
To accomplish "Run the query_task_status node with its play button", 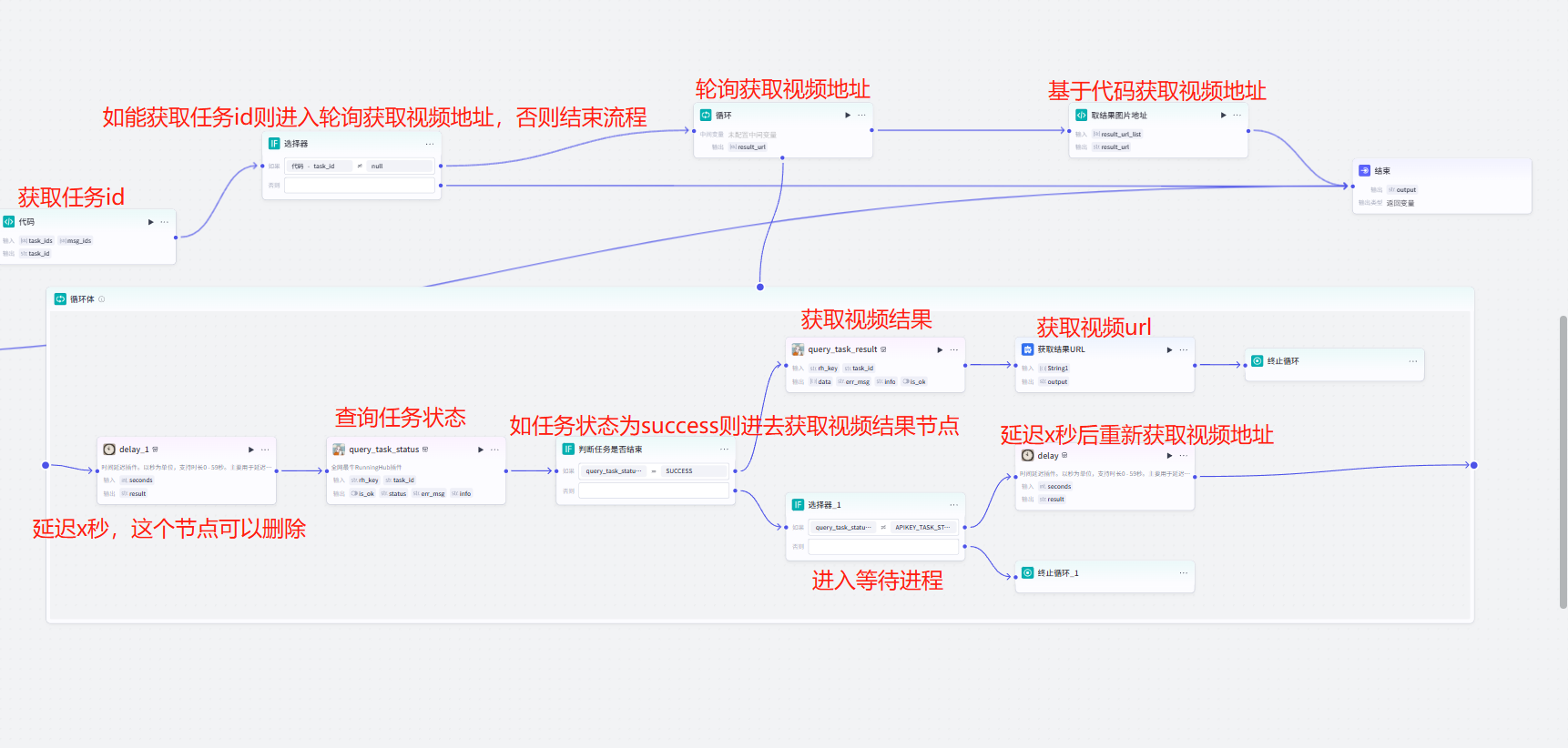I will [x=481, y=450].
